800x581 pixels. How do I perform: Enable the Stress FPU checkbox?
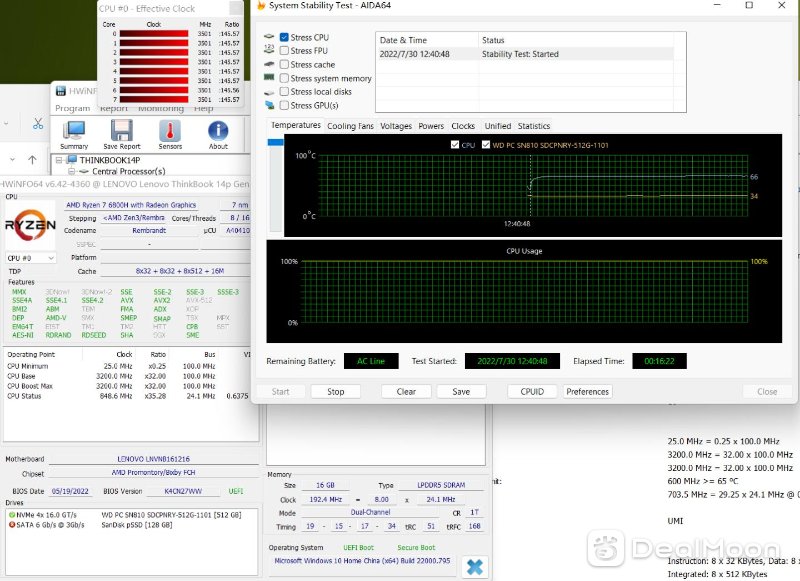tap(284, 50)
